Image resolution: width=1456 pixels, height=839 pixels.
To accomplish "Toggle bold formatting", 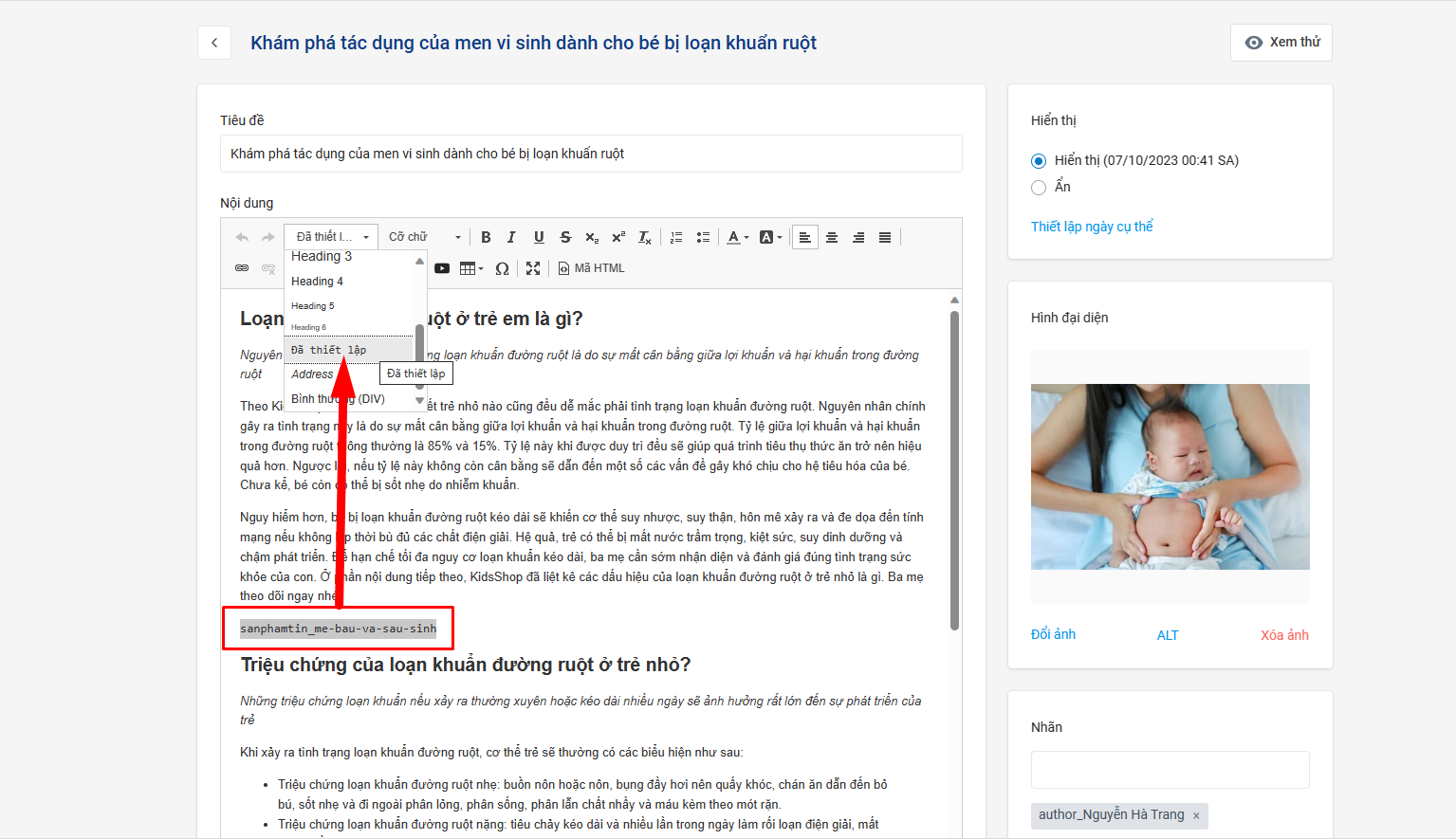I will click(x=486, y=237).
